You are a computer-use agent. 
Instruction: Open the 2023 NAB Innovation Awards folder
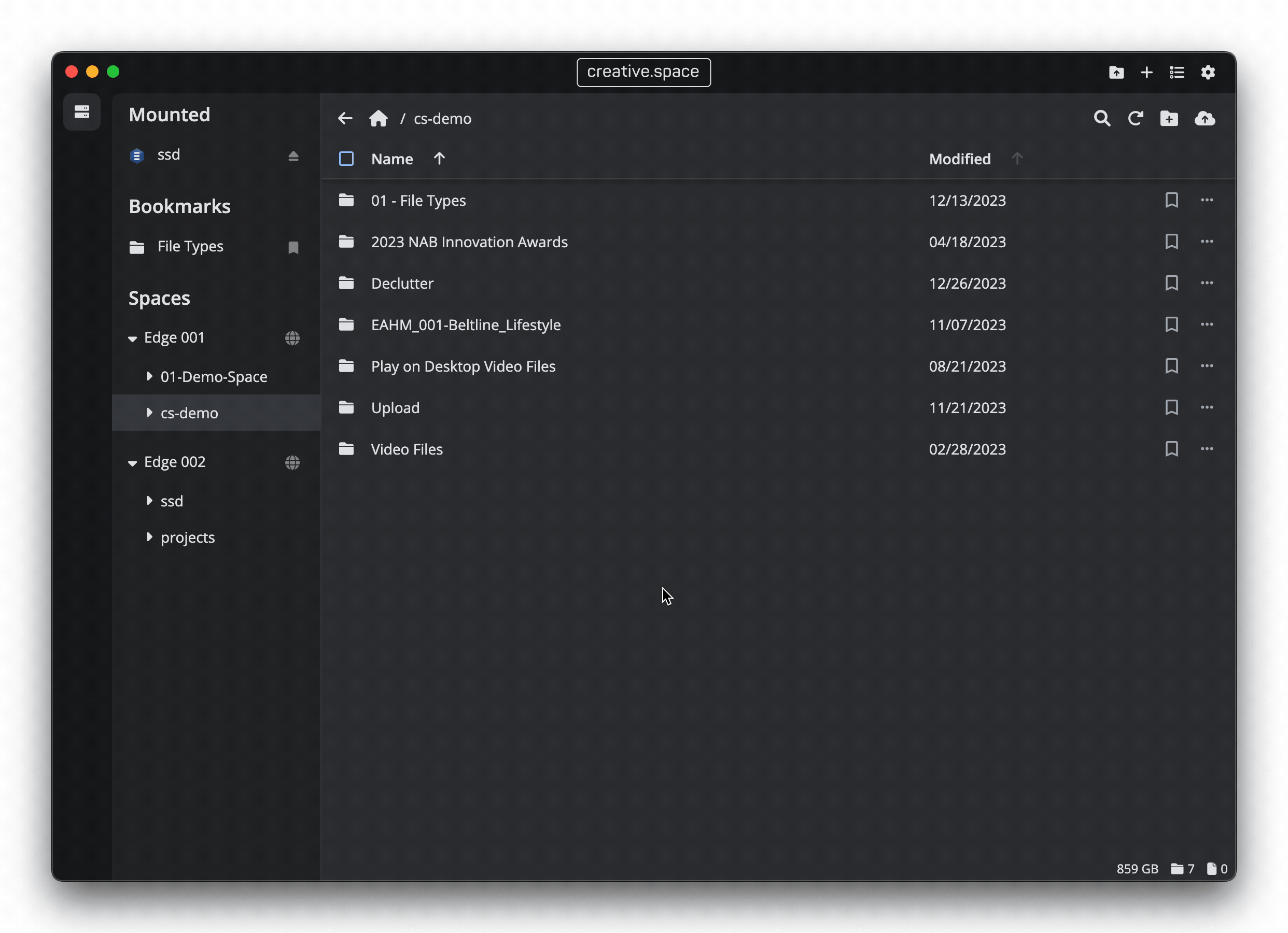tap(469, 242)
